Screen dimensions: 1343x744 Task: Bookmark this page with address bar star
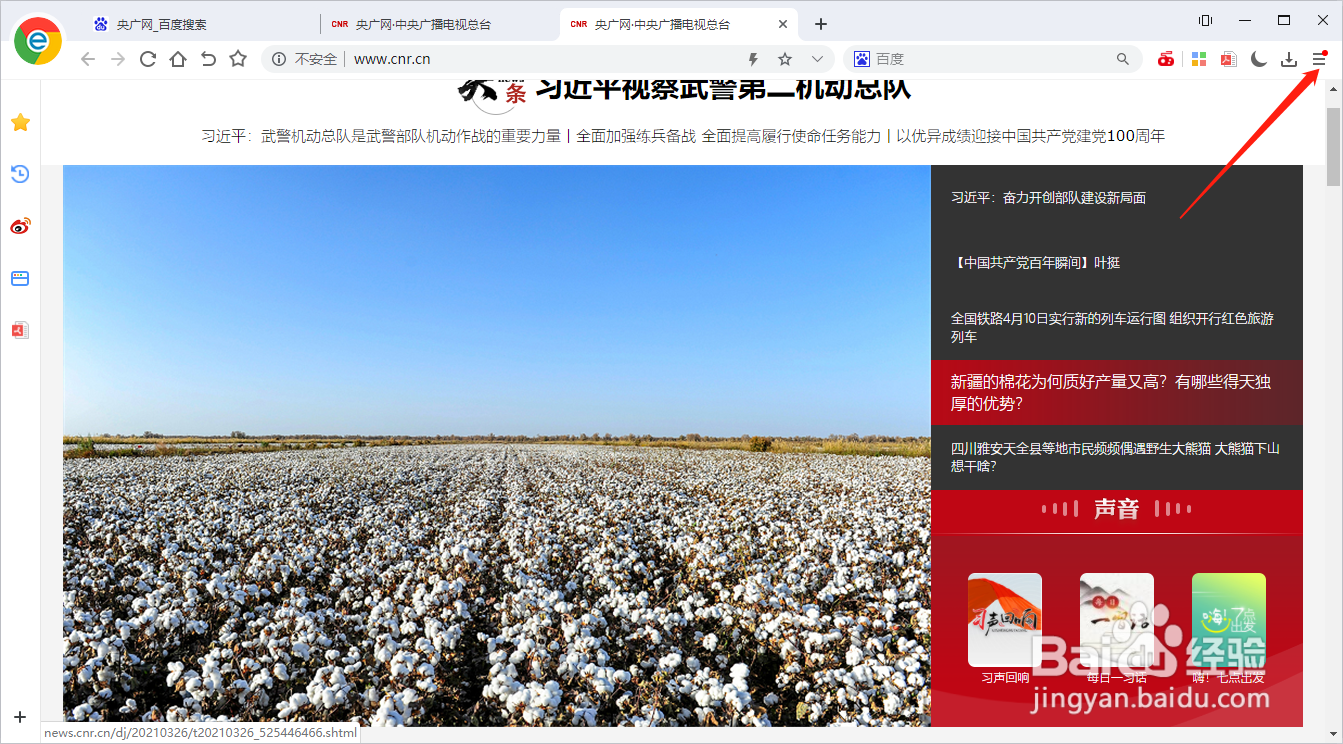click(x=785, y=59)
